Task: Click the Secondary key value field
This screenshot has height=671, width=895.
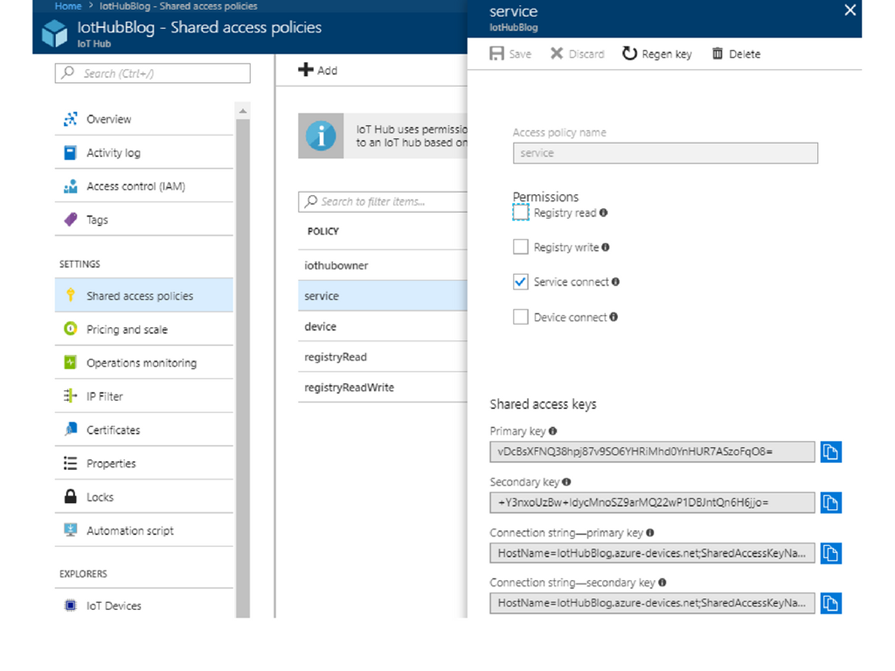Action: (652, 503)
